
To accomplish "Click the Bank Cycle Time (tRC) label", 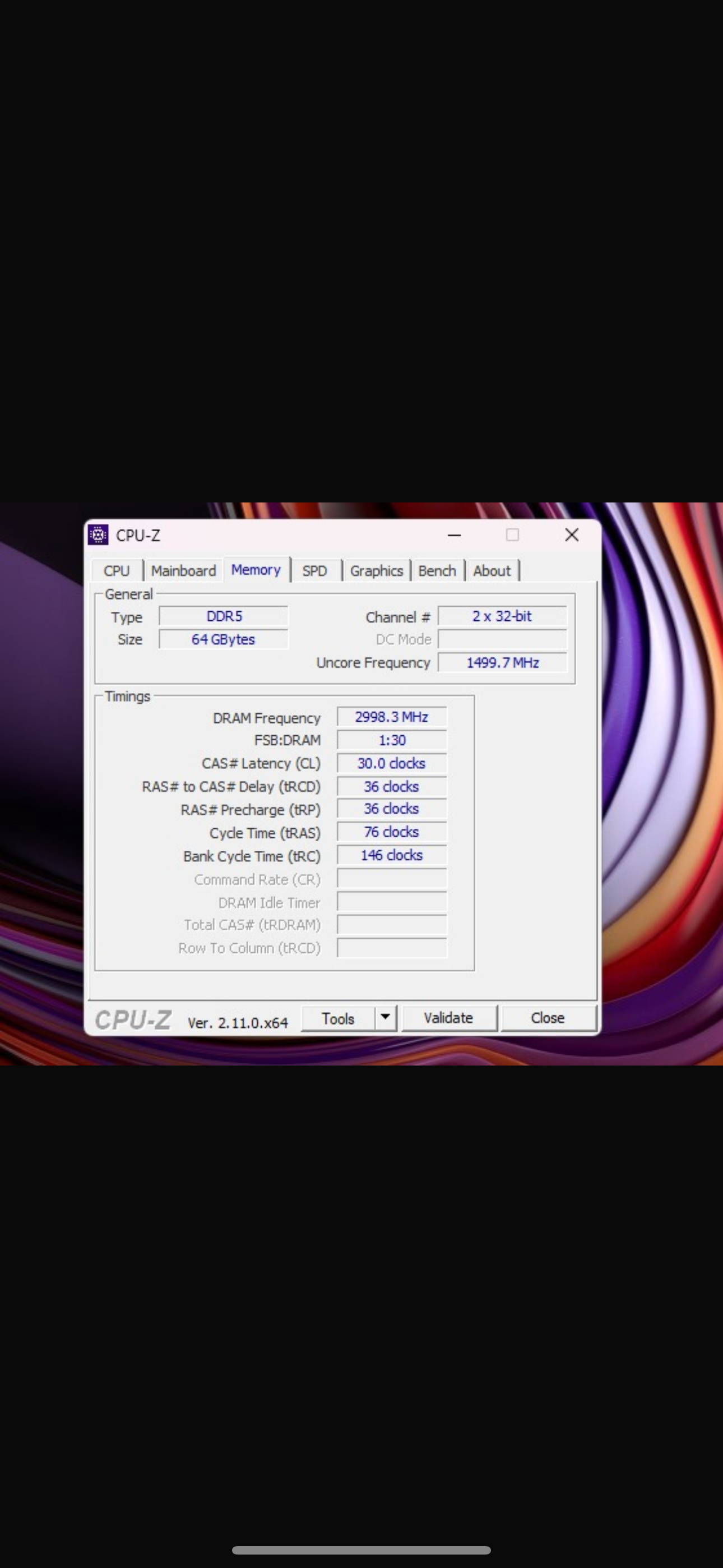I will 252,856.
